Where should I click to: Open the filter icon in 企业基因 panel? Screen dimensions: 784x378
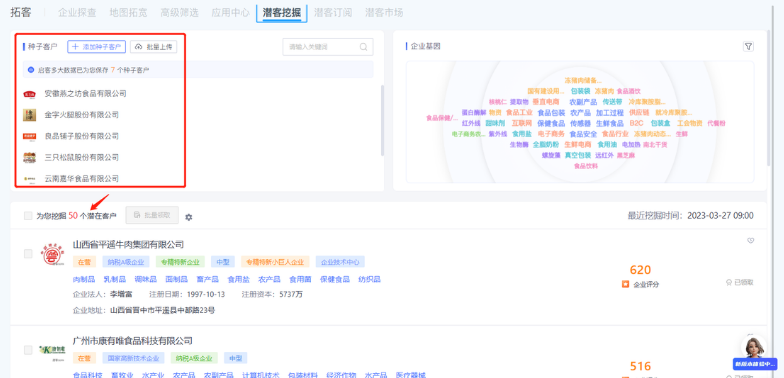(x=748, y=46)
